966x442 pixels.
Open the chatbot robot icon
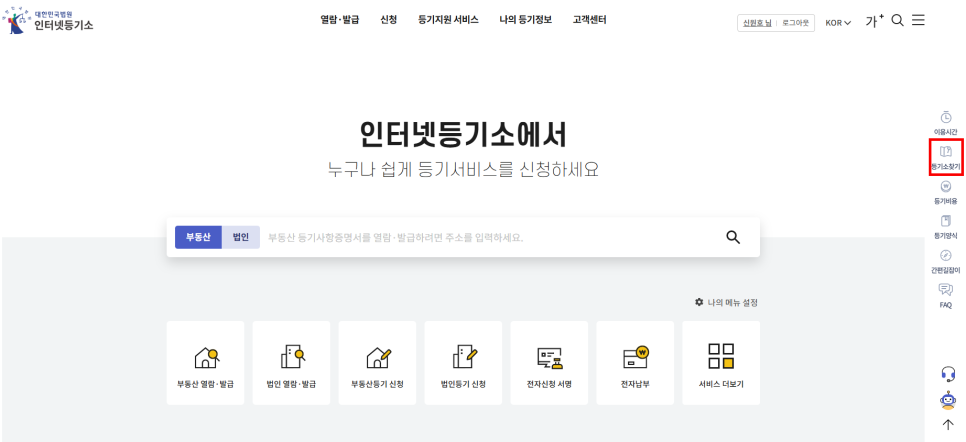pyautogui.click(x=948, y=400)
